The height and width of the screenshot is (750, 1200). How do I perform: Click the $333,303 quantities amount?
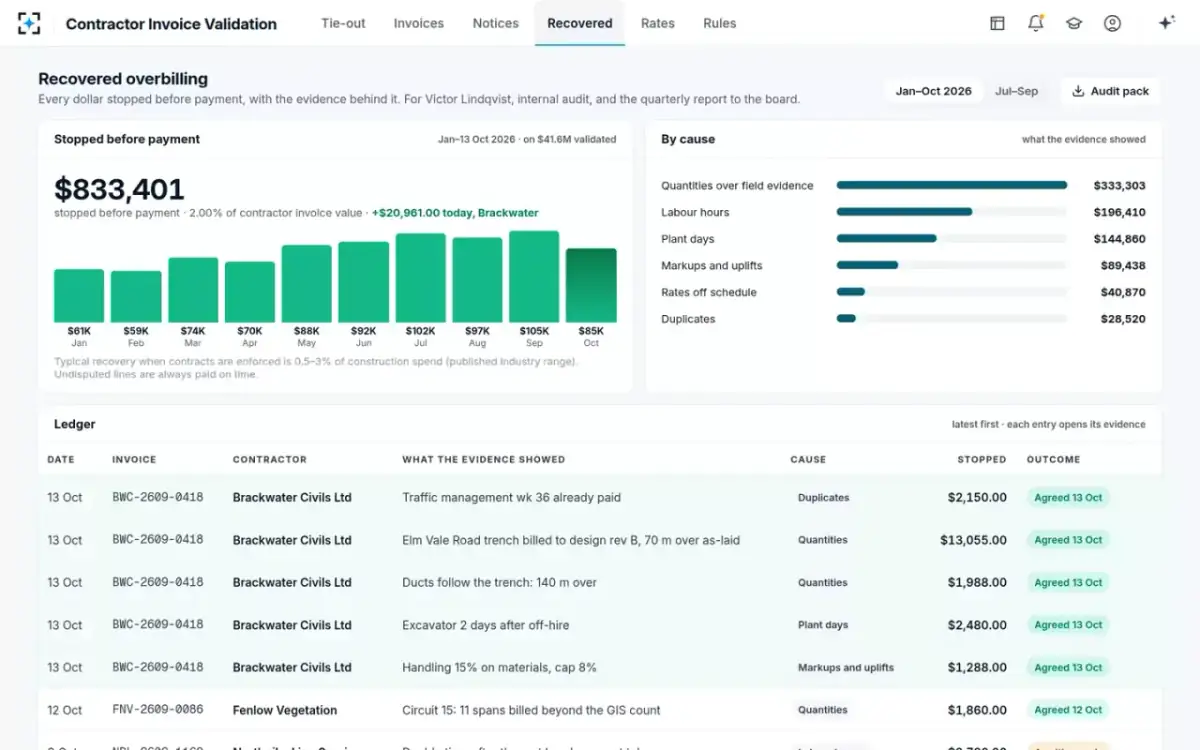click(x=1119, y=186)
